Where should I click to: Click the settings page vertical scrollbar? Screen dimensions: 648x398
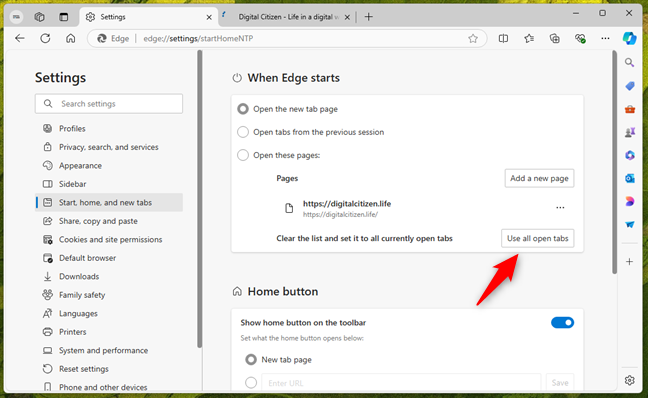click(615, 162)
